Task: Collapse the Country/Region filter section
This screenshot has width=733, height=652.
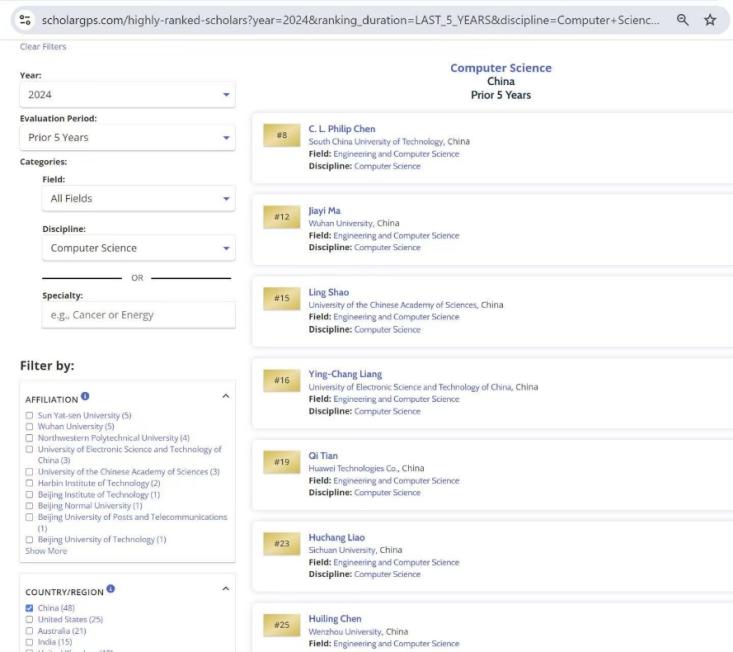Action: (225, 589)
